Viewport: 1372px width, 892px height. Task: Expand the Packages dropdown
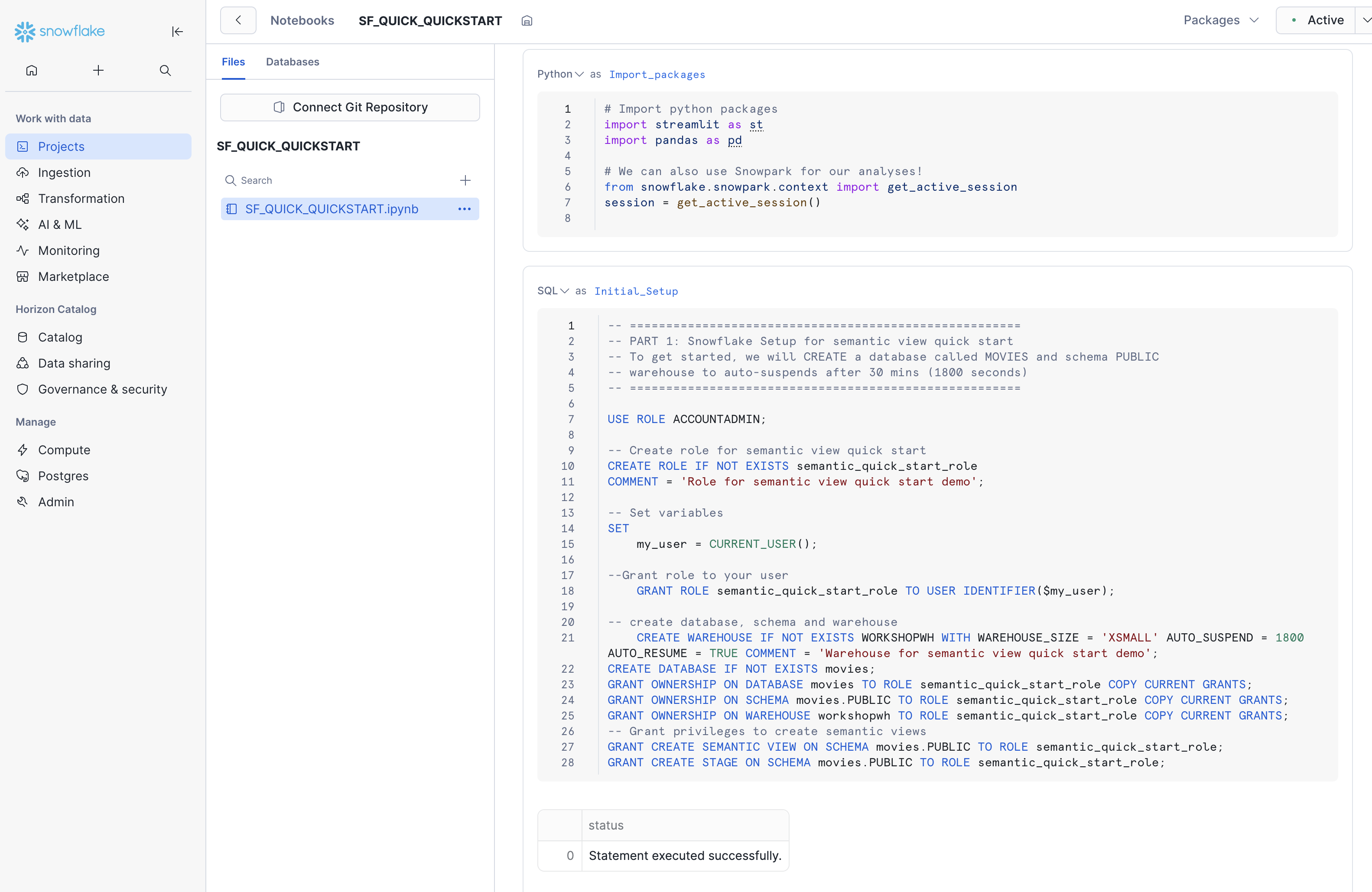point(1220,20)
